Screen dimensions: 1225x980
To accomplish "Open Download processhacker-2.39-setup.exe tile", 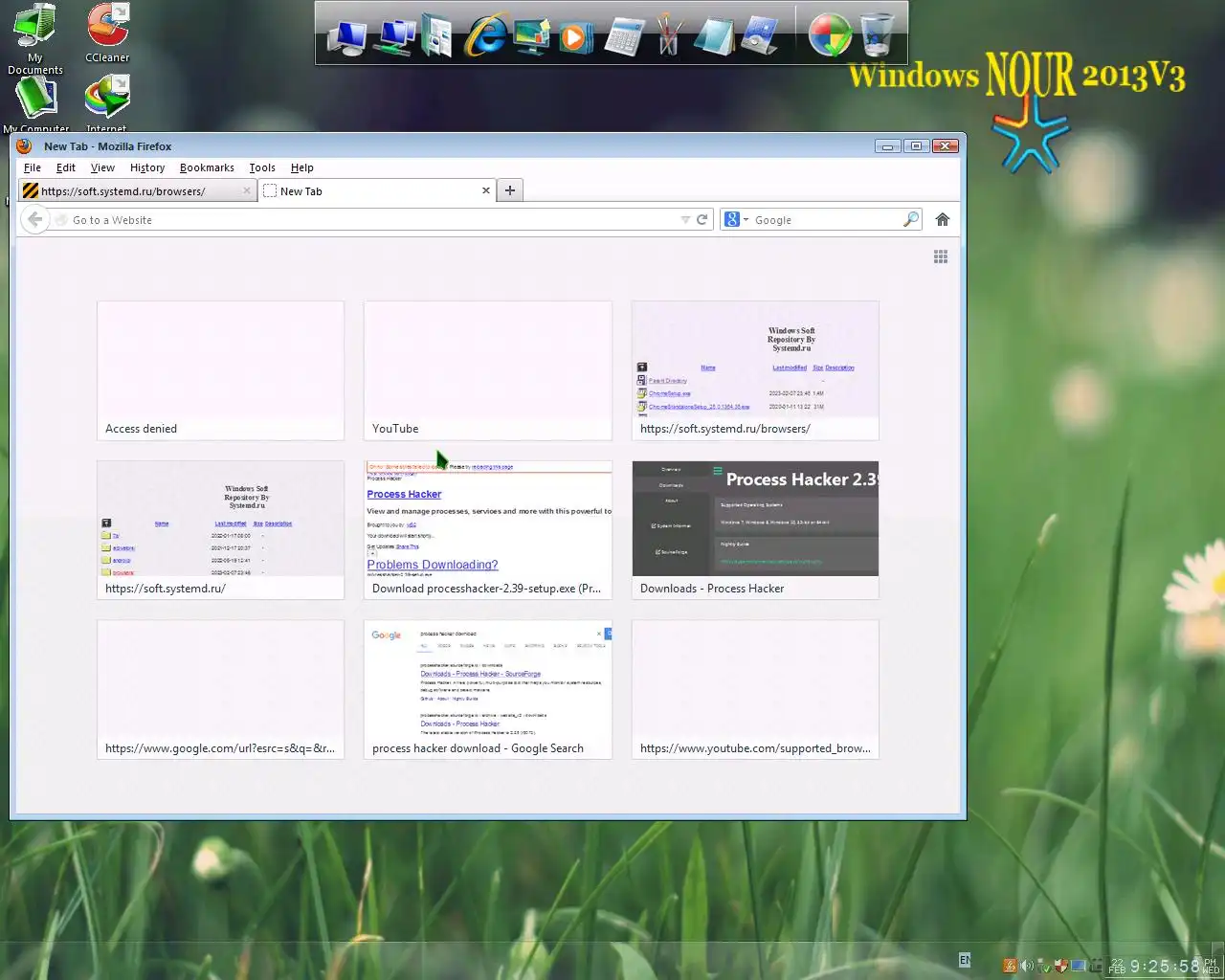I will click(x=488, y=530).
